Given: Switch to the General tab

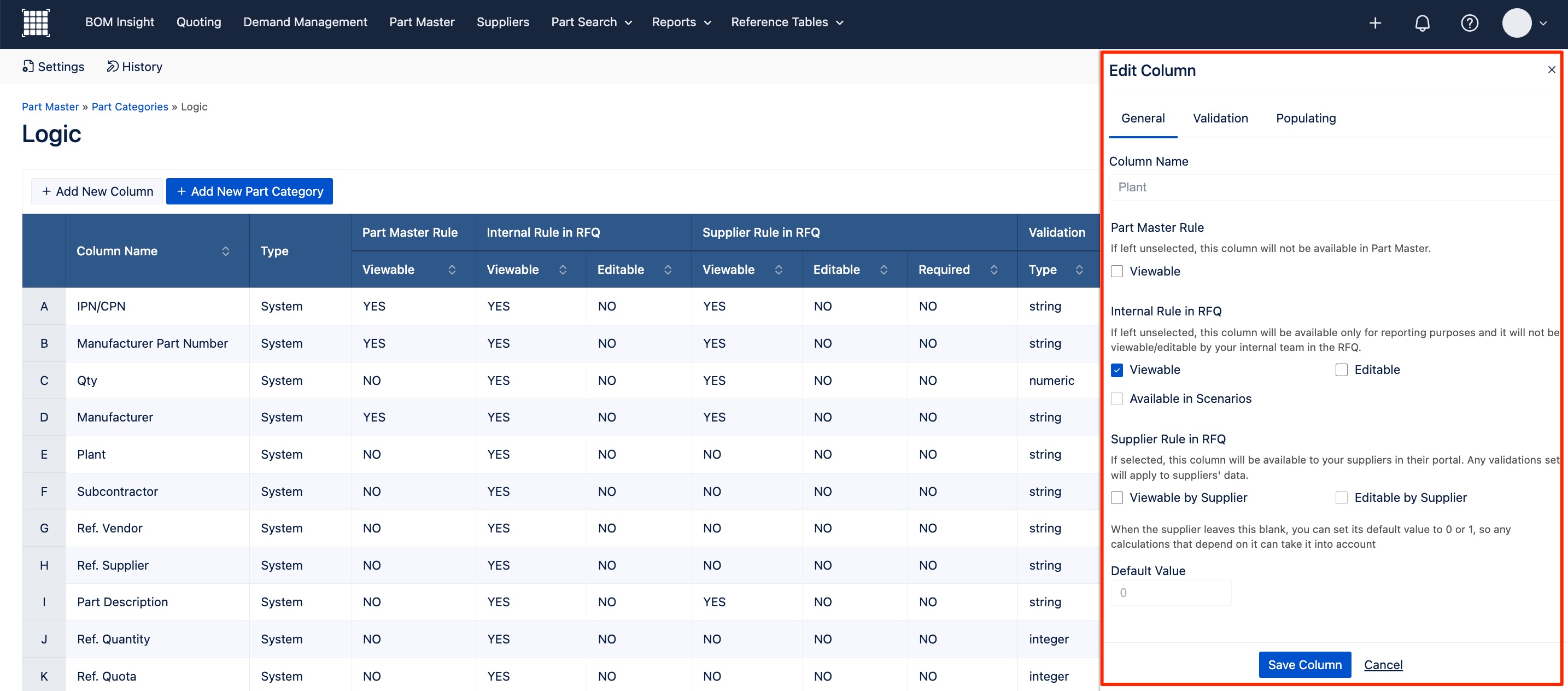Looking at the screenshot, I should 1143,119.
